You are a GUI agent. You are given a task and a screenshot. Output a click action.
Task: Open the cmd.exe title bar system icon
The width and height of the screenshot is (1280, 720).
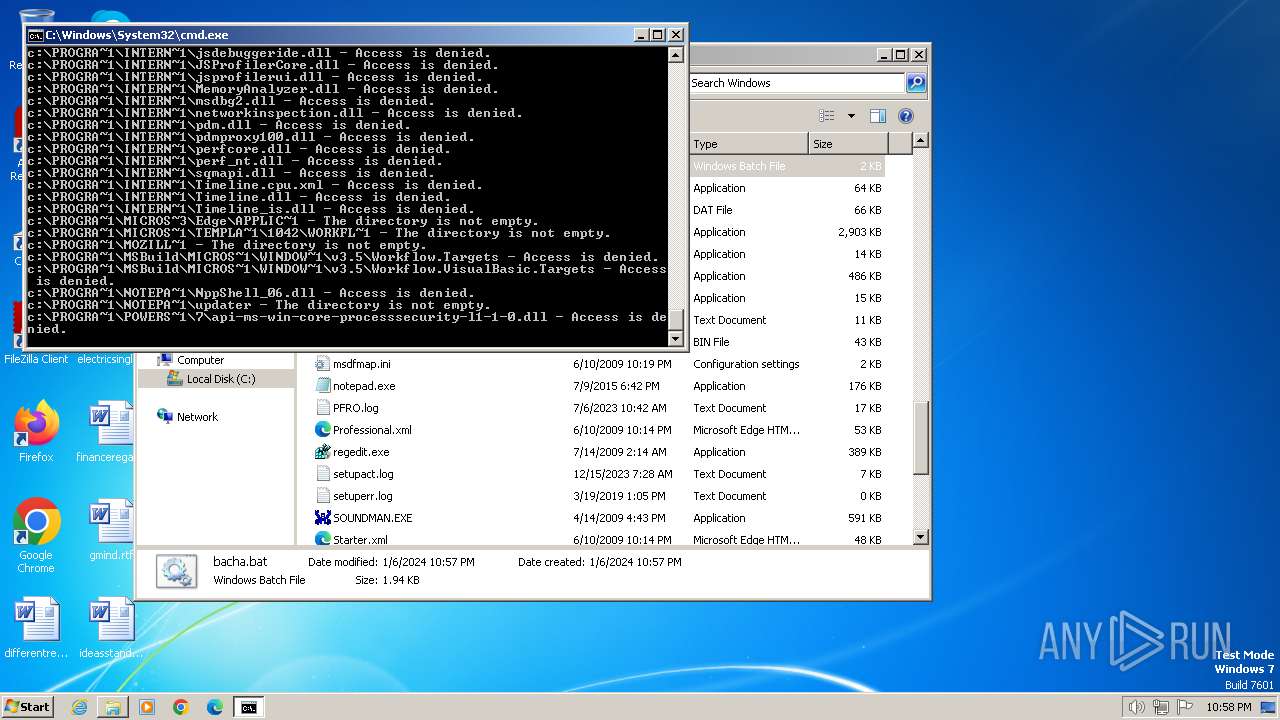36,35
